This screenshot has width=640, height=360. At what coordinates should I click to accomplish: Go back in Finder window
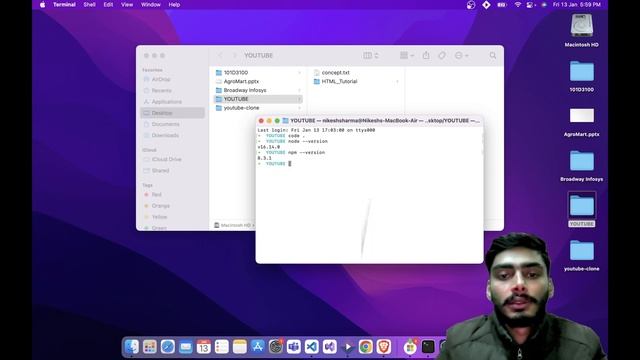(220, 56)
